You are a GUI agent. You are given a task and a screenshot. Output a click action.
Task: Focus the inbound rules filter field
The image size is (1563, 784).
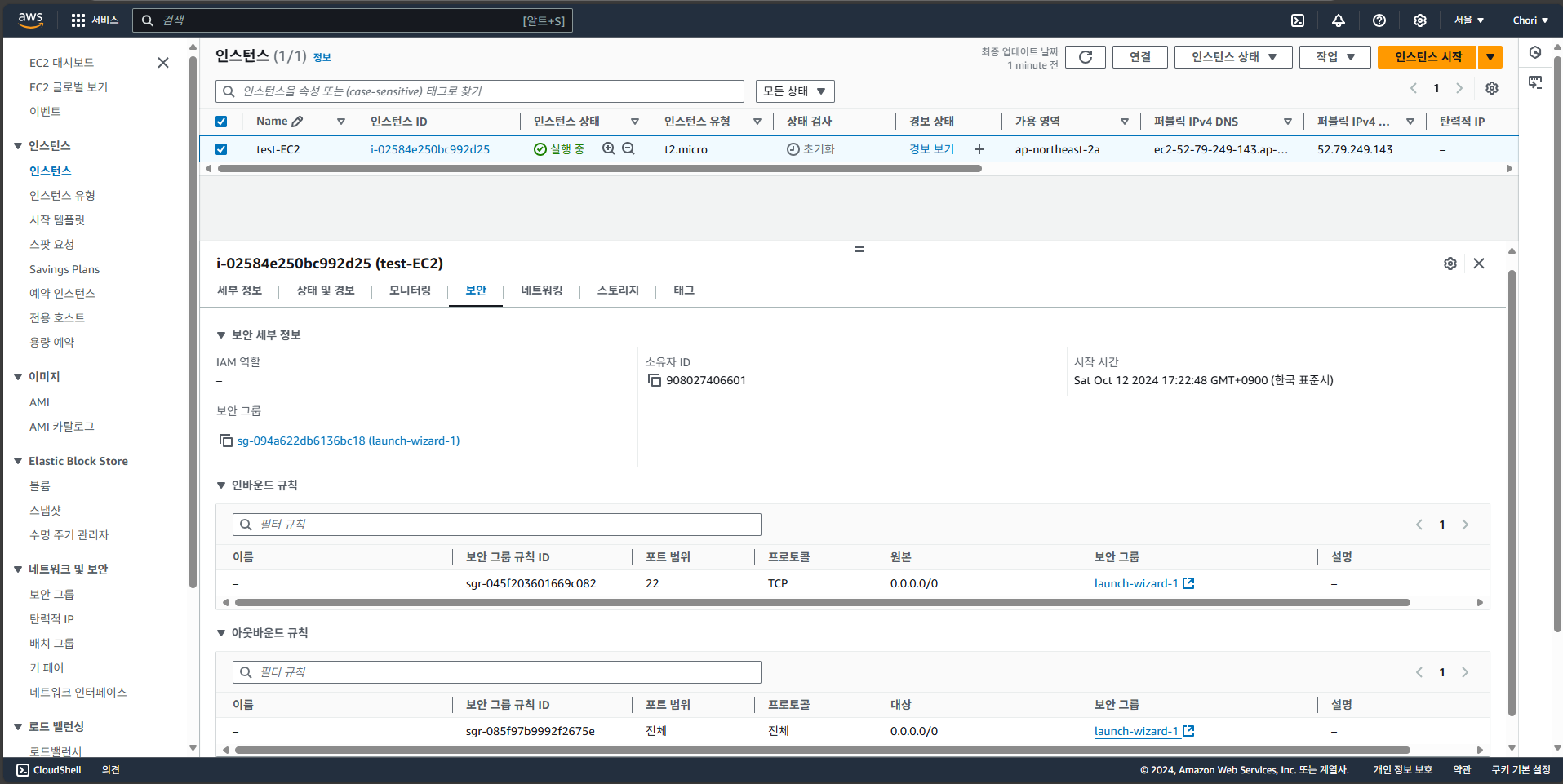click(x=497, y=525)
